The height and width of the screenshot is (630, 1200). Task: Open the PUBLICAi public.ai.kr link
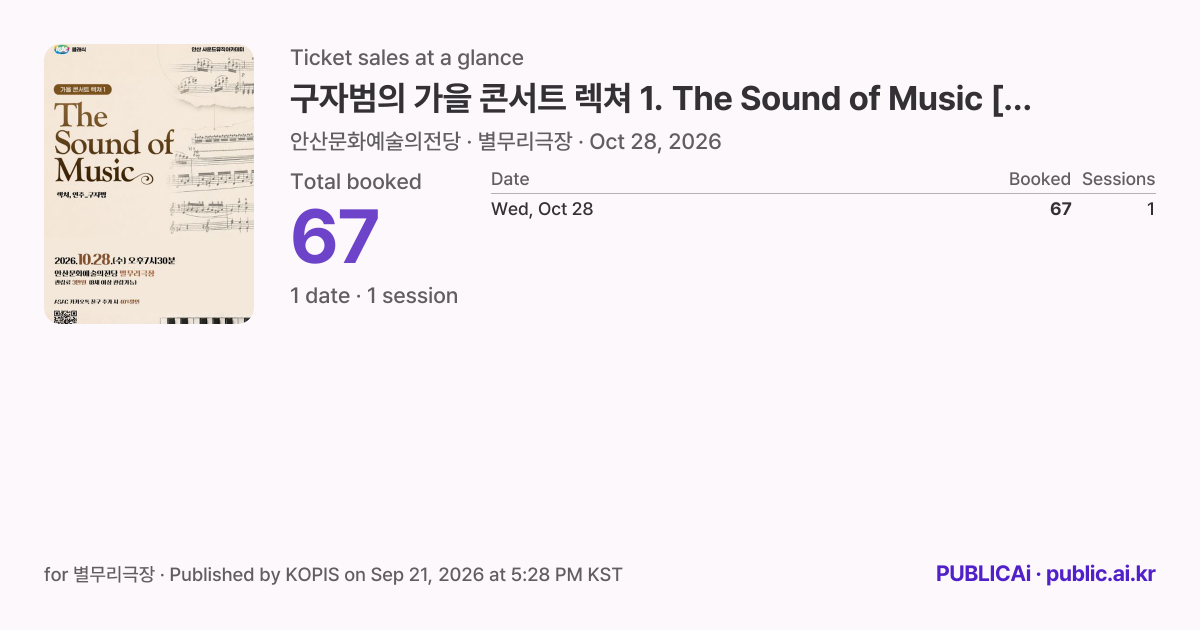[1046, 574]
